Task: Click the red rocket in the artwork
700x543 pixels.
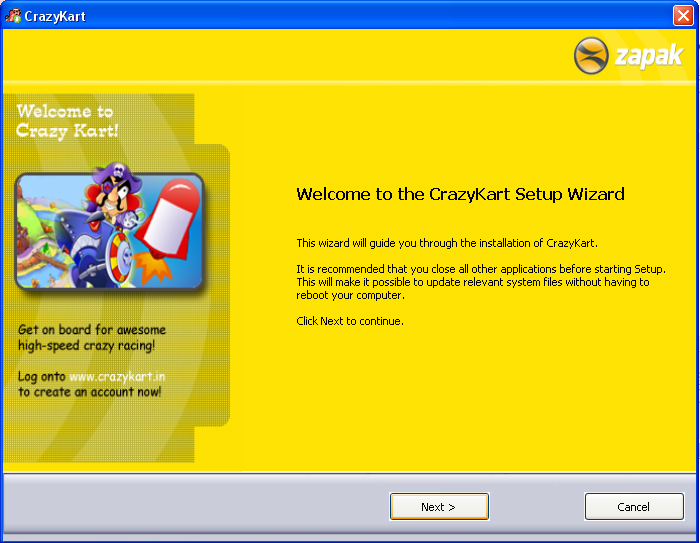Action: (170, 215)
